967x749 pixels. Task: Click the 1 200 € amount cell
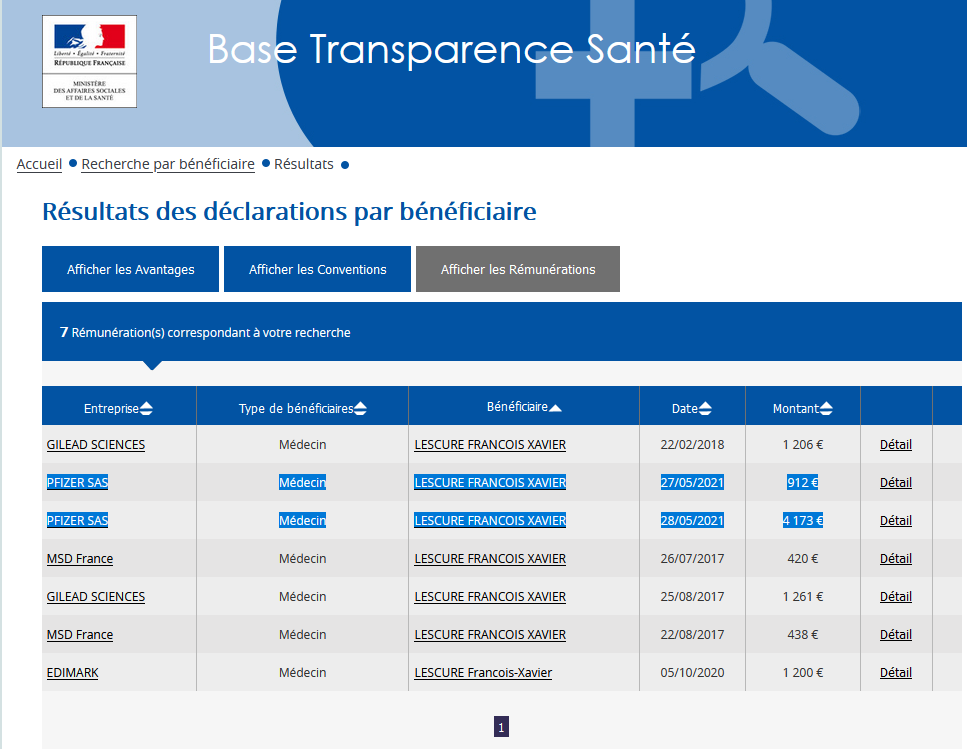click(802, 673)
